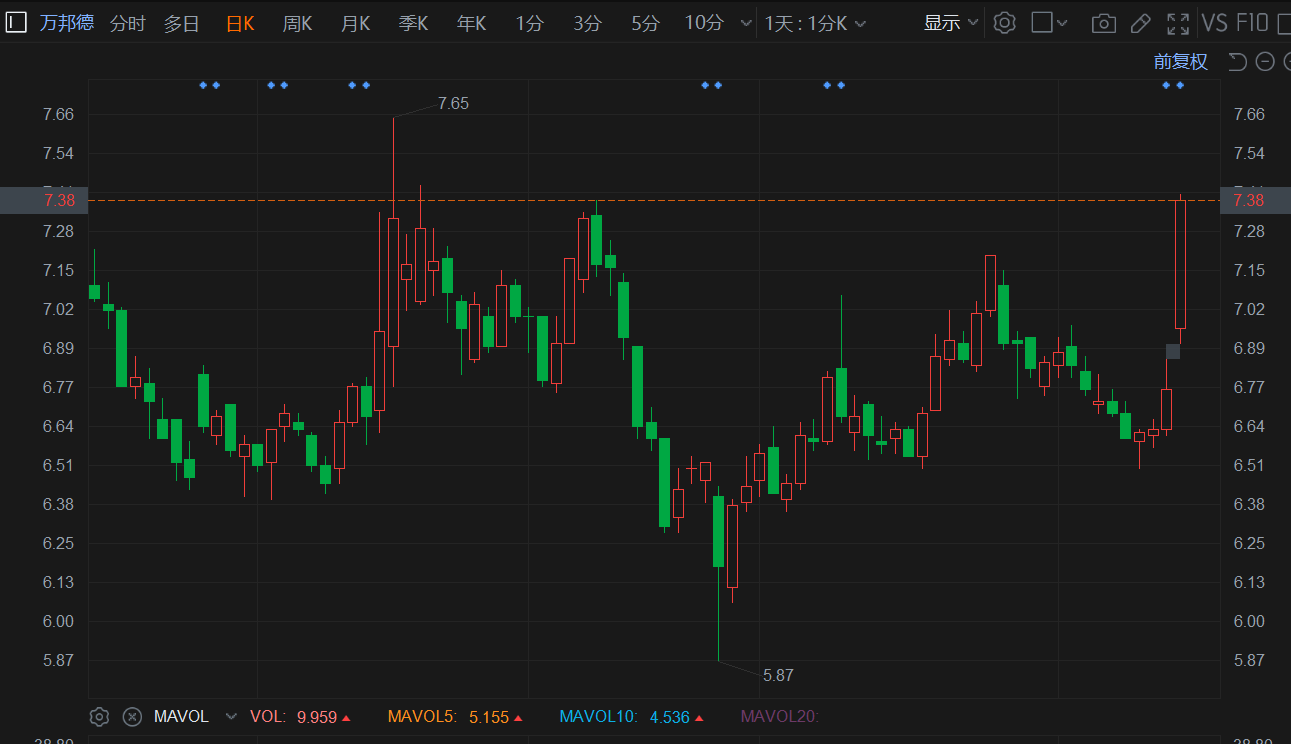Open the 显示 display dropdown
Viewport: 1291px width, 744px height.
point(951,23)
